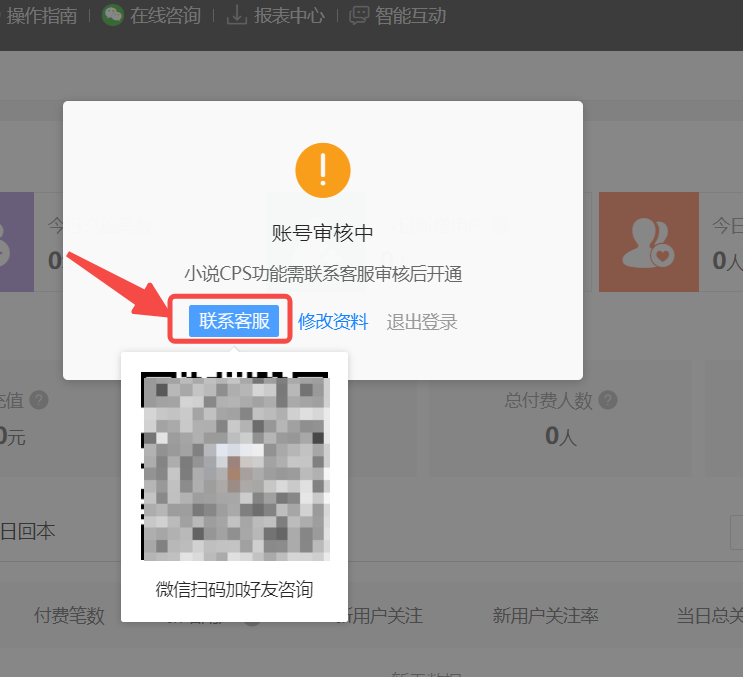This screenshot has height=677, width=743.
Task: Open the 修改资料 link
Action: click(x=333, y=322)
